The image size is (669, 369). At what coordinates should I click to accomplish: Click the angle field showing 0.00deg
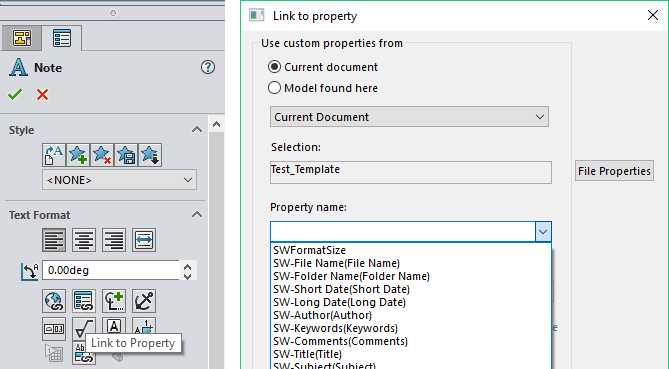(x=111, y=270)
